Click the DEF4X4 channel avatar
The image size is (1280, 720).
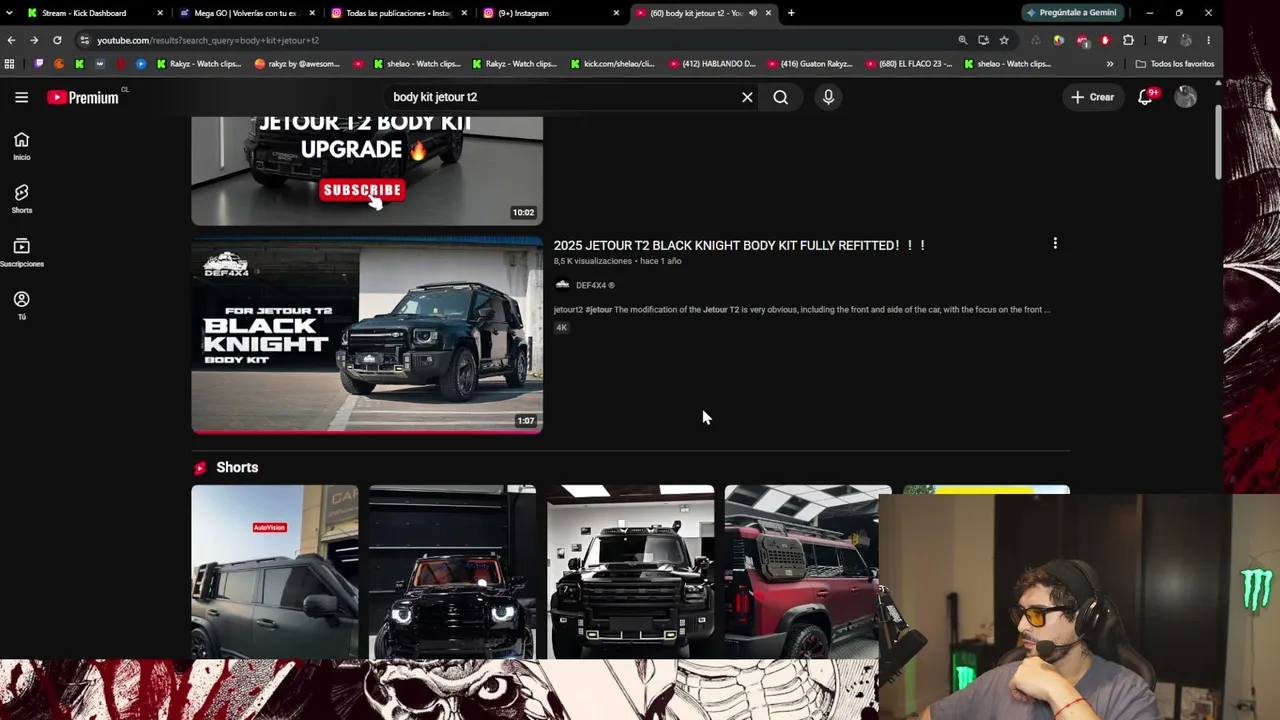pyautogui.click(x=562, y=285)
